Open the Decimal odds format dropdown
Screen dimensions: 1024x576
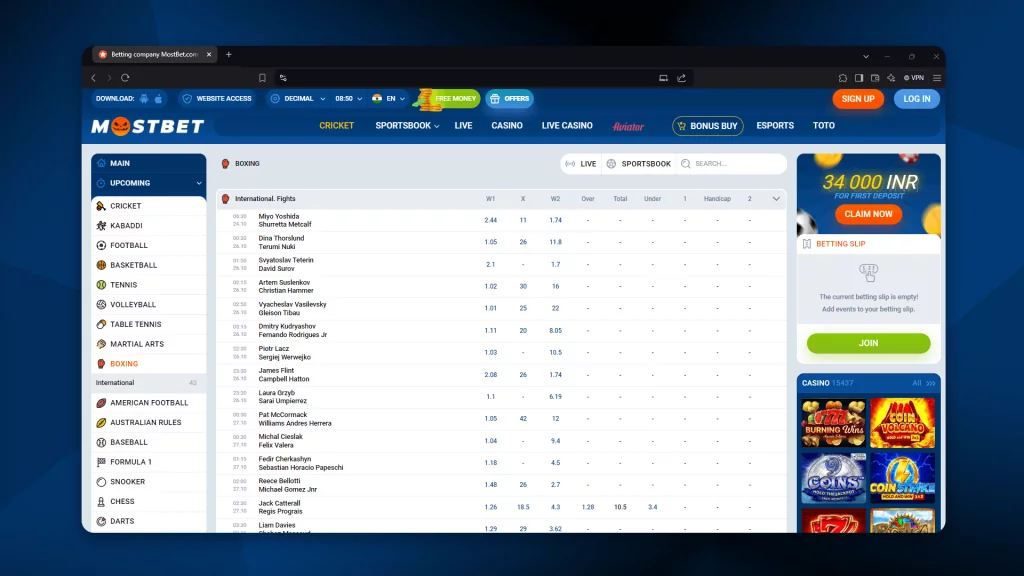[x=298, y=99]
